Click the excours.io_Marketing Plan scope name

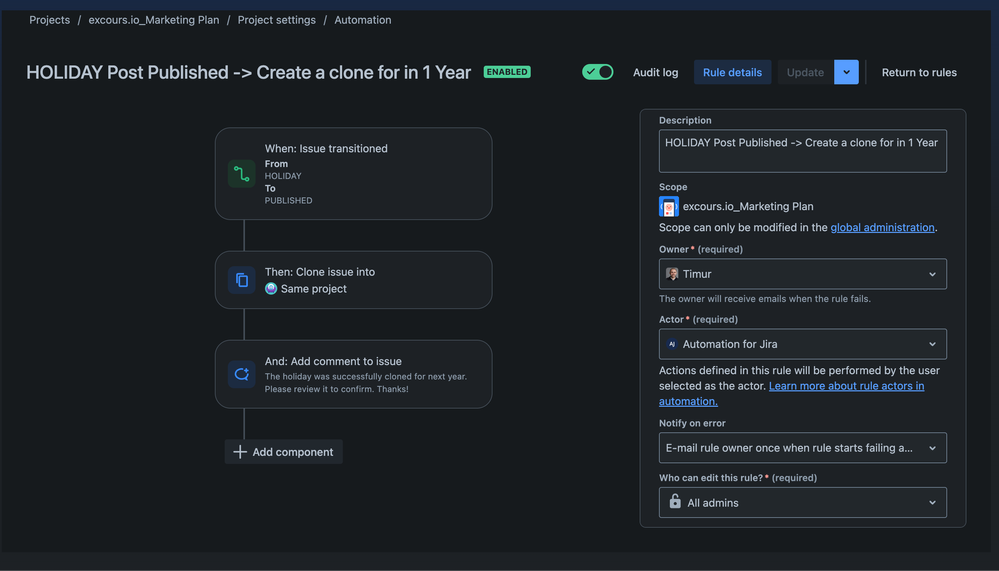pos(748,206)
